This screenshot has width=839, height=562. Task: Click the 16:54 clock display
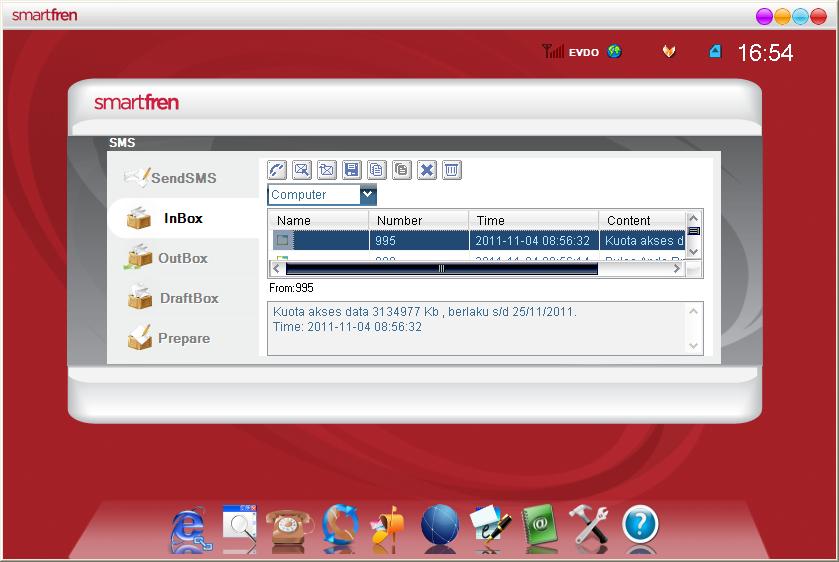pos(765,52)
